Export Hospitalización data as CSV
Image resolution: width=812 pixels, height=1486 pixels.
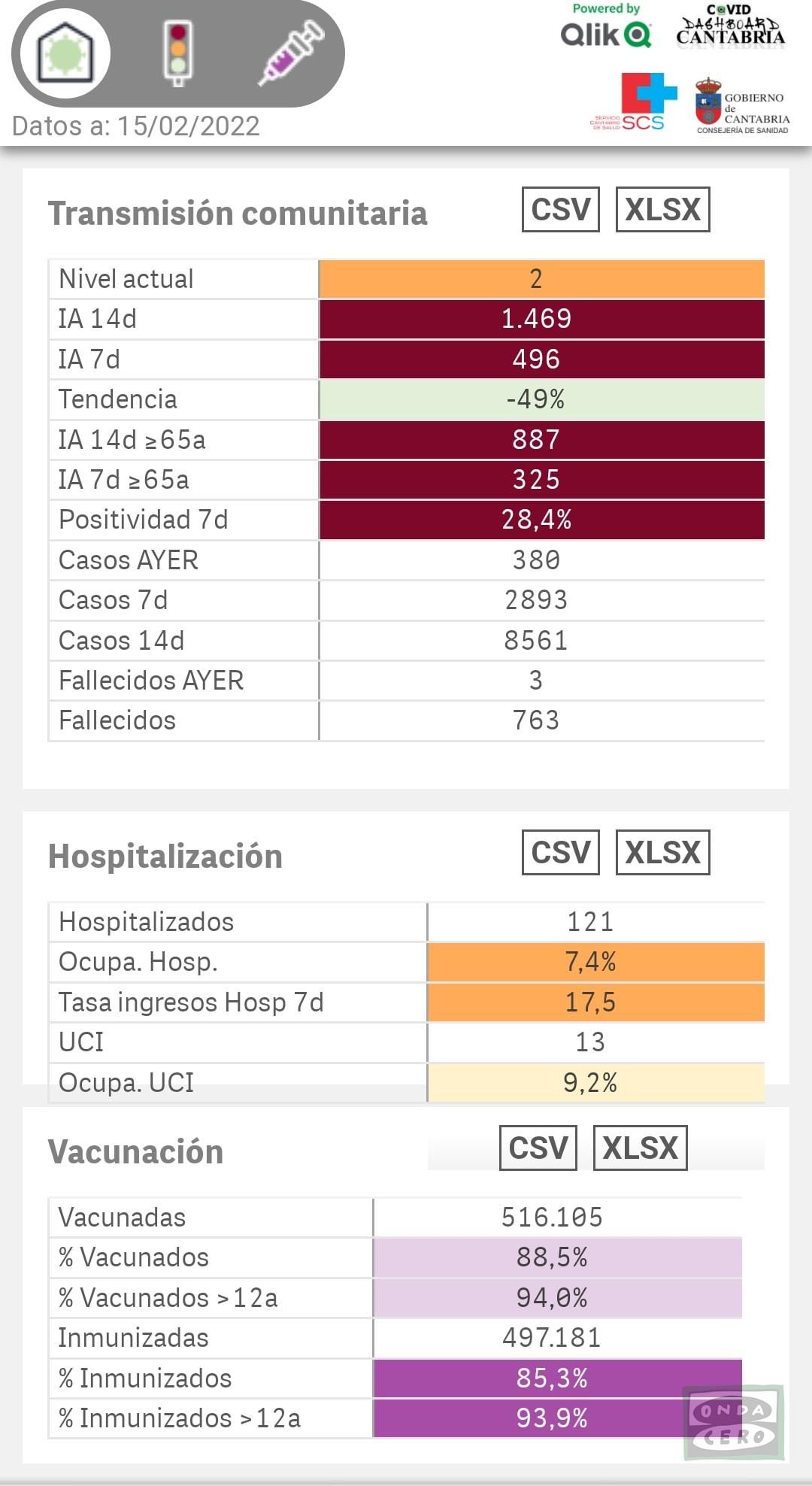(559, 852)
